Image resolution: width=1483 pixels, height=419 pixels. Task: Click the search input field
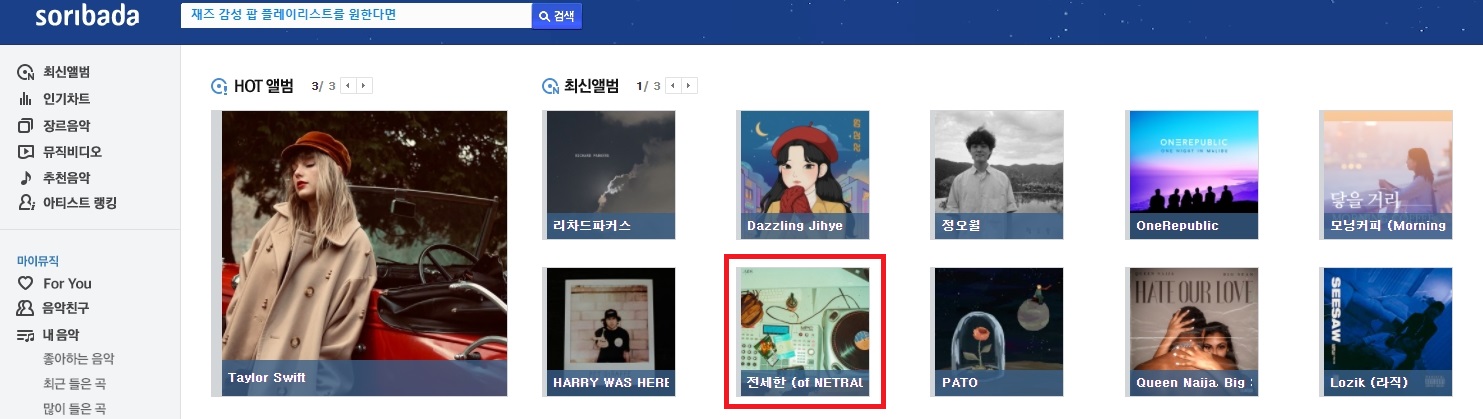point(355,15)
